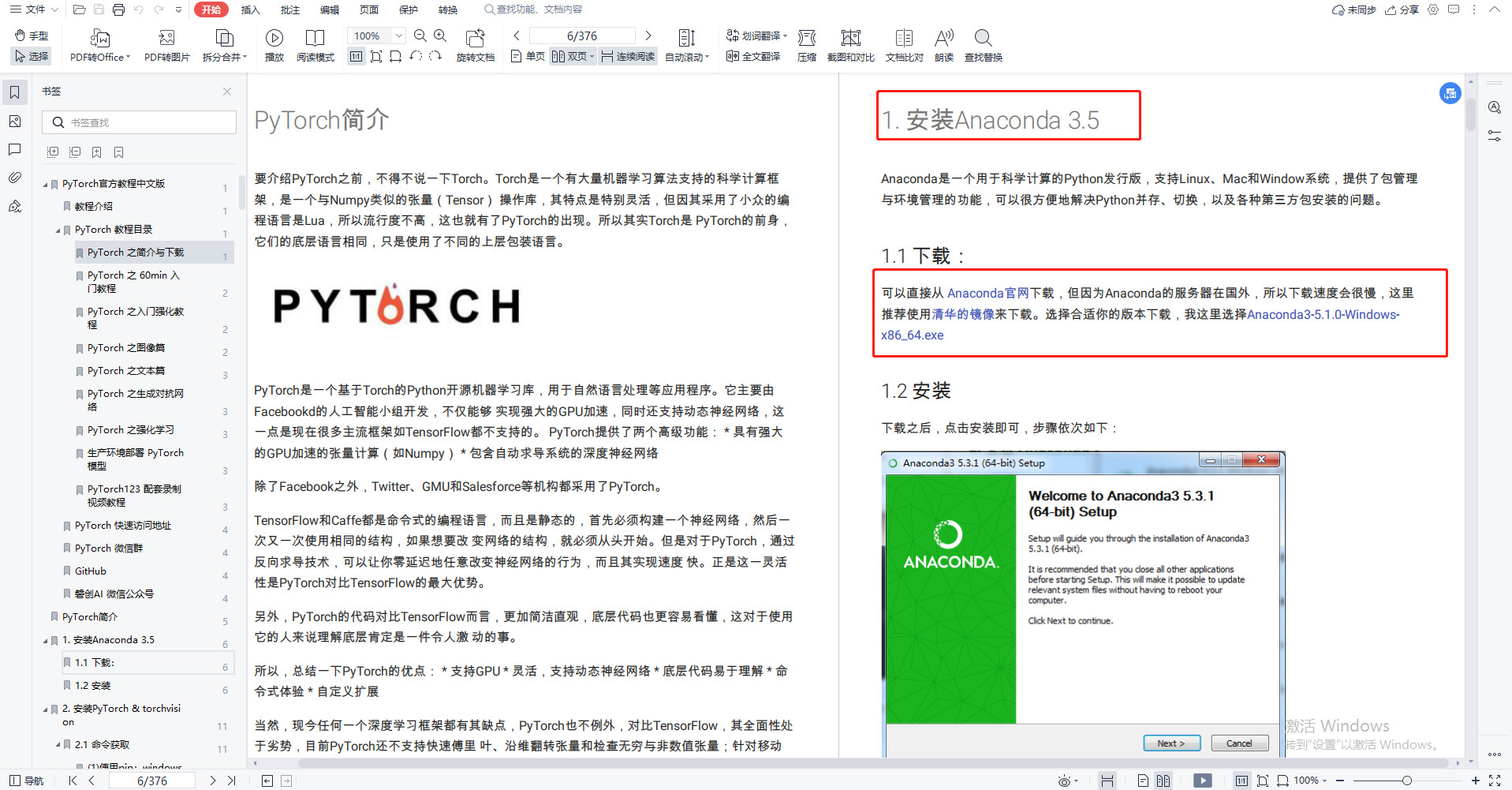
Task: Open the PDF转Office converter
Action: [100, 46]
